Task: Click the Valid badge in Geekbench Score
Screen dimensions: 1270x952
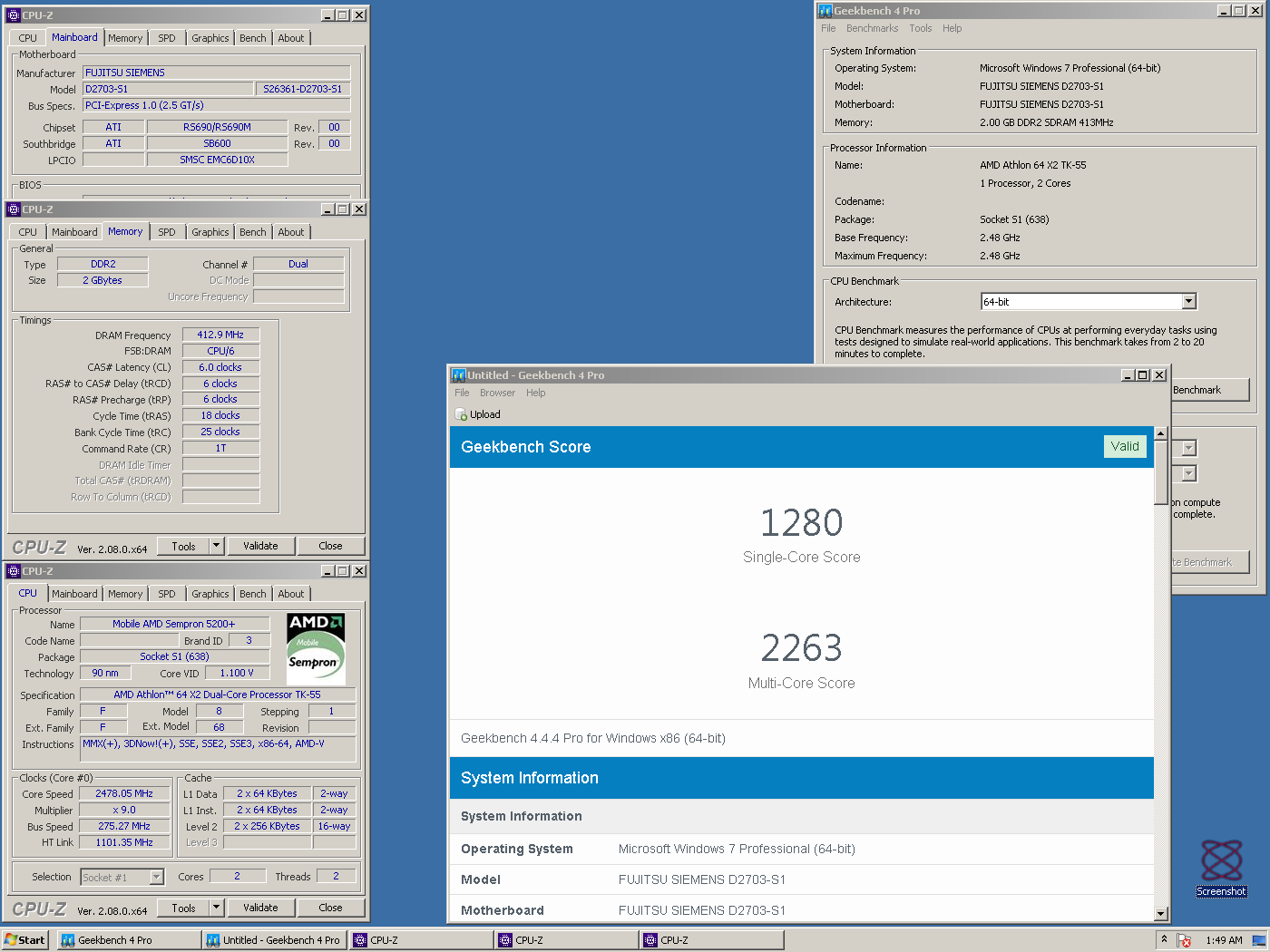Action: coord(1125,446)
